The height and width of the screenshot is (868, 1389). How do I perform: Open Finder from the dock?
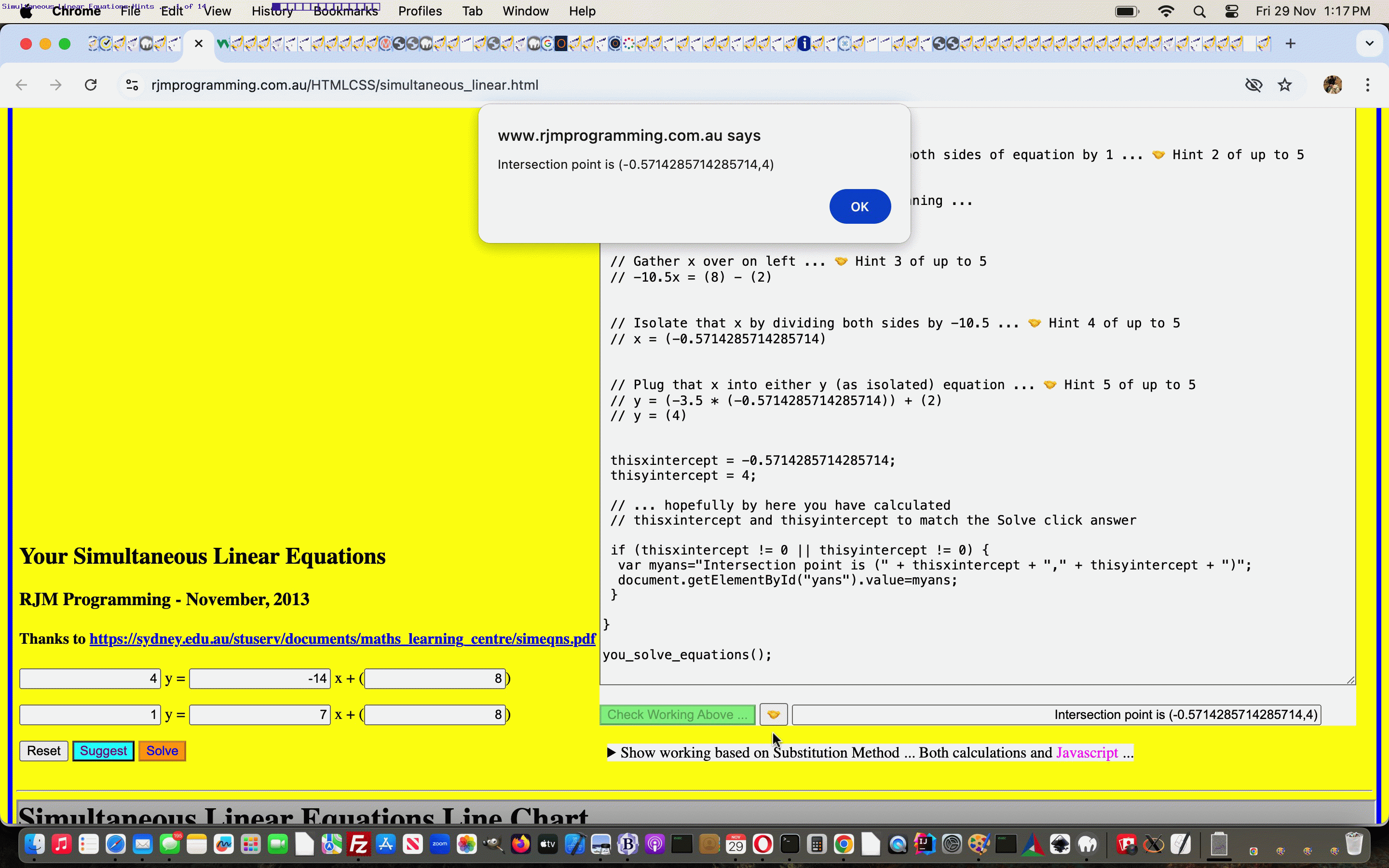point(34,844)
